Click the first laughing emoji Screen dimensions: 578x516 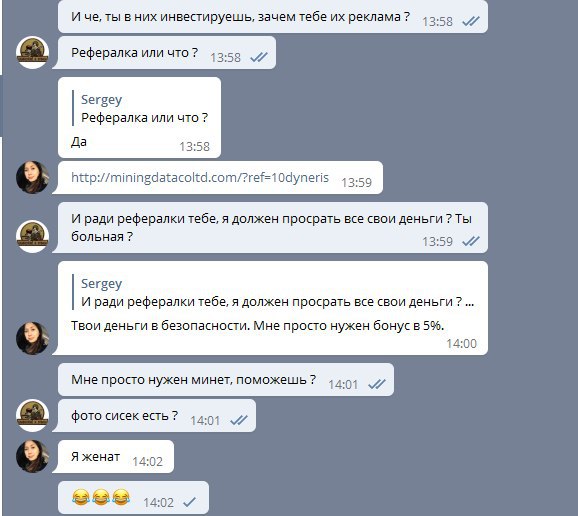(x=81, y=497)
